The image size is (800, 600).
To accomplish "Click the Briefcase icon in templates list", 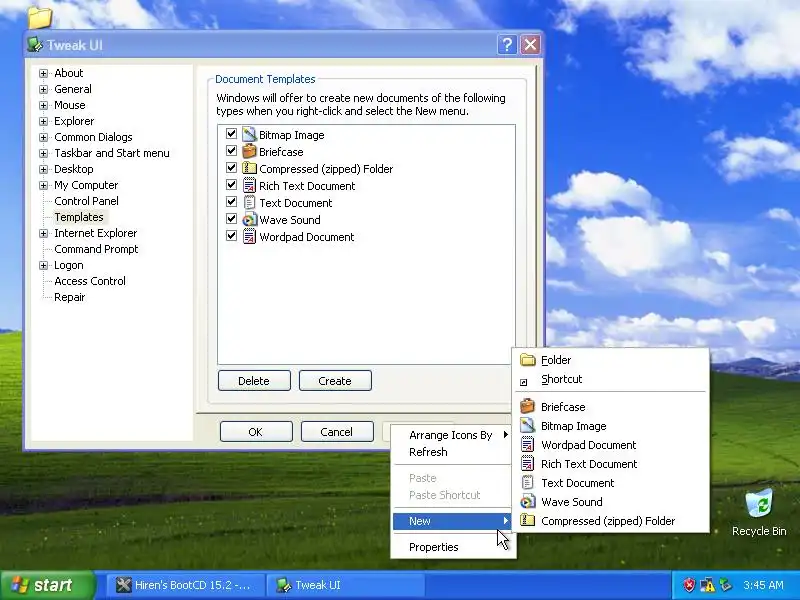I will pyautogui.click(x=249, y=152).
